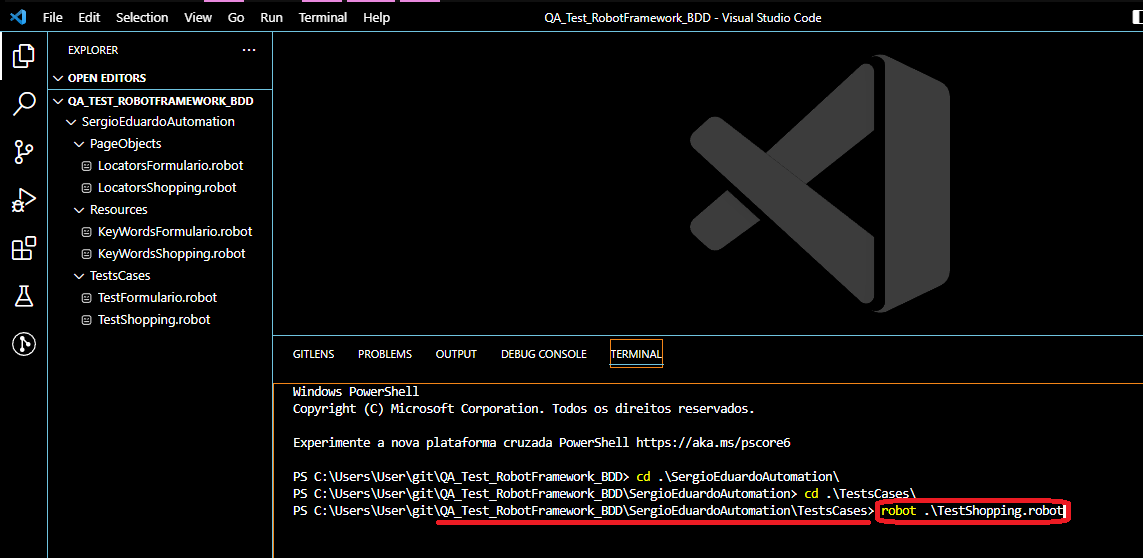Click the robot .\TestShopping.robot command line
The height and width of the screenshot is (558, 1143).
[972, 511]
